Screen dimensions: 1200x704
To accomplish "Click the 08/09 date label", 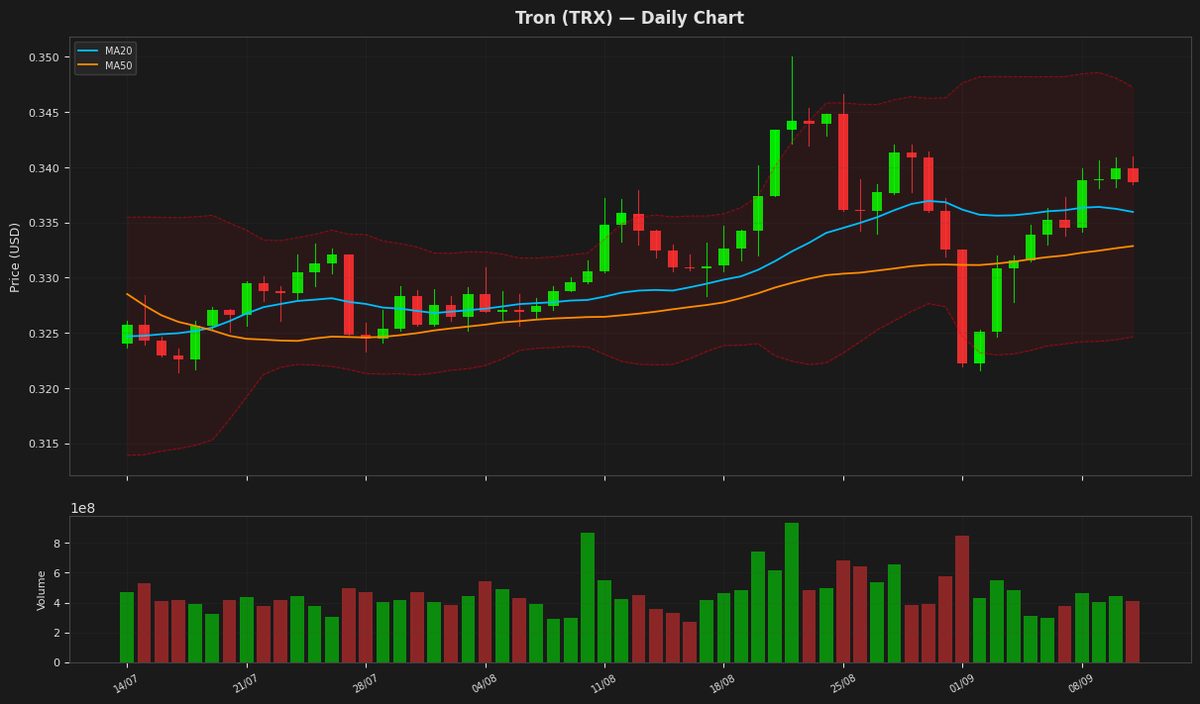I will point(1080,682).
